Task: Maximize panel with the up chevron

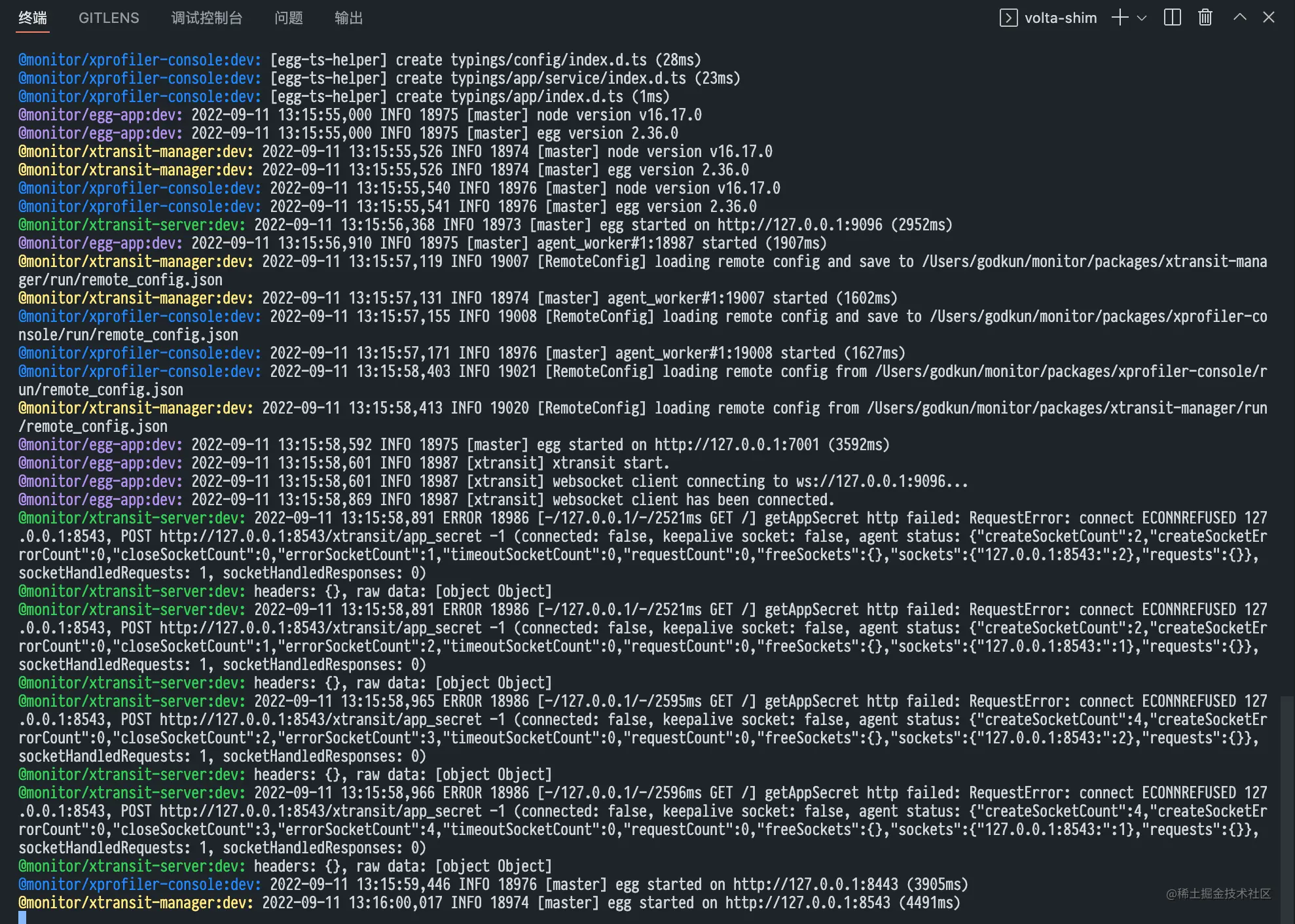Action: pos(1239,18)
